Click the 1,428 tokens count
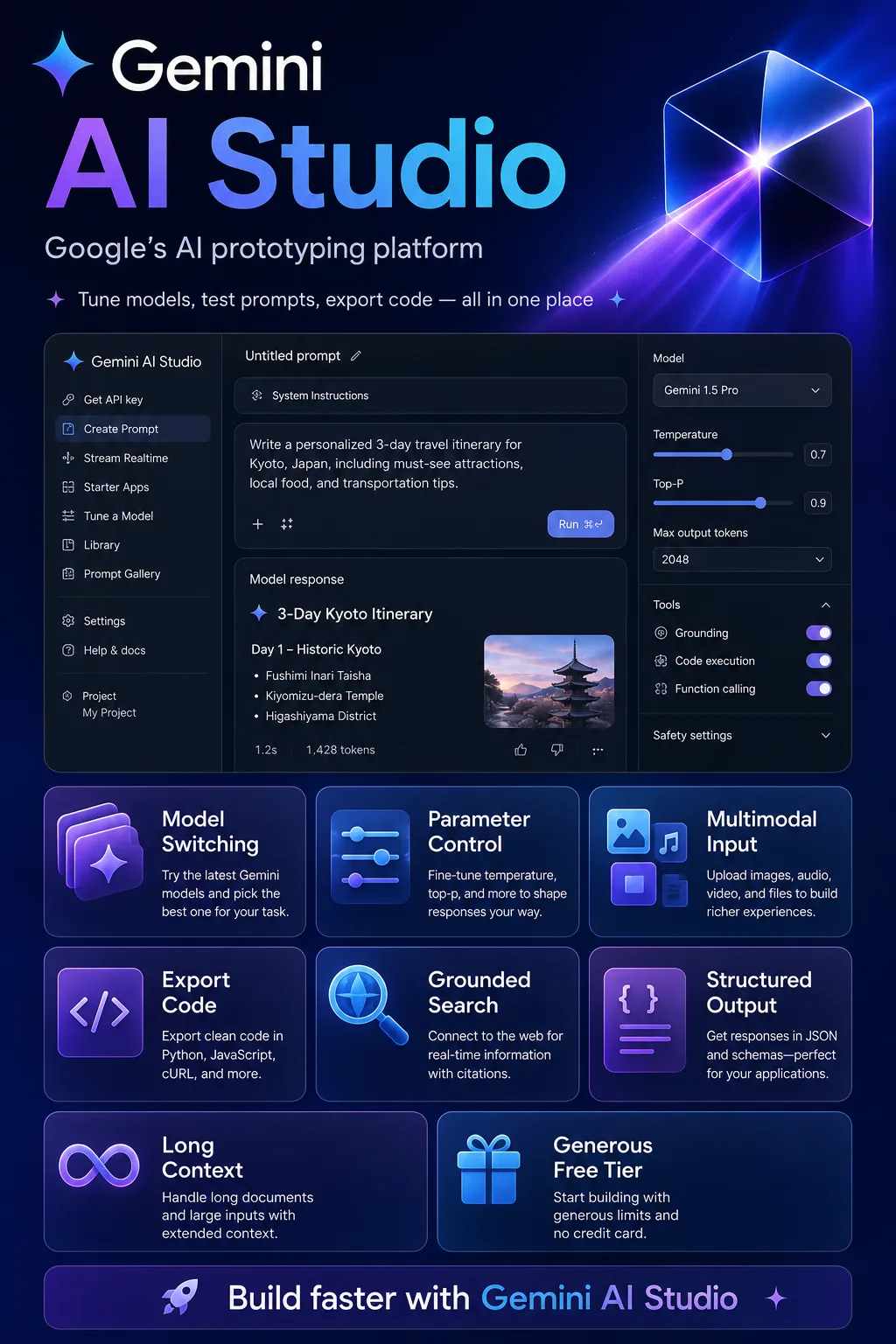896x1344 pixels. (340, 750)
